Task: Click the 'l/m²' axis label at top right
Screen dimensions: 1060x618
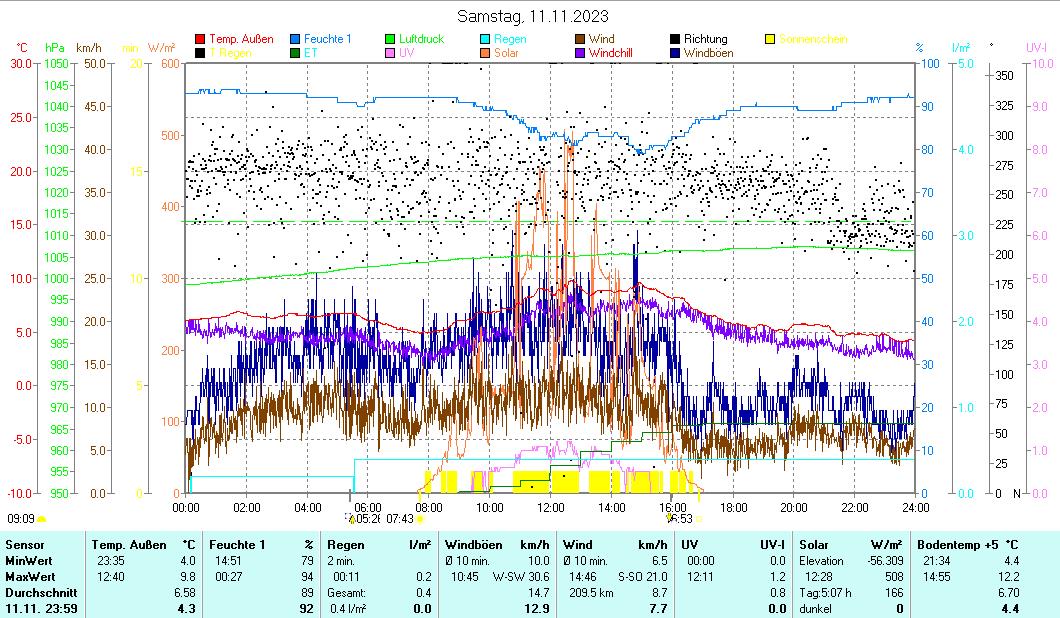Action: coord(961,48)
